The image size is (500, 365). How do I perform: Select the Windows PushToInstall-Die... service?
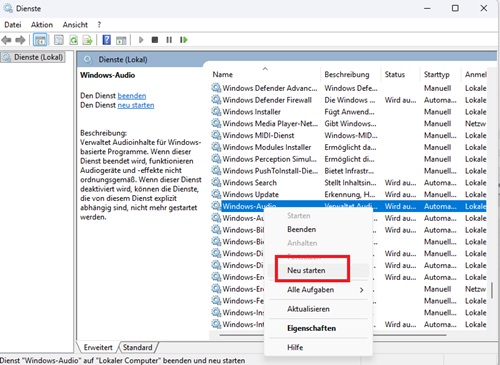[x=270, y=171]
